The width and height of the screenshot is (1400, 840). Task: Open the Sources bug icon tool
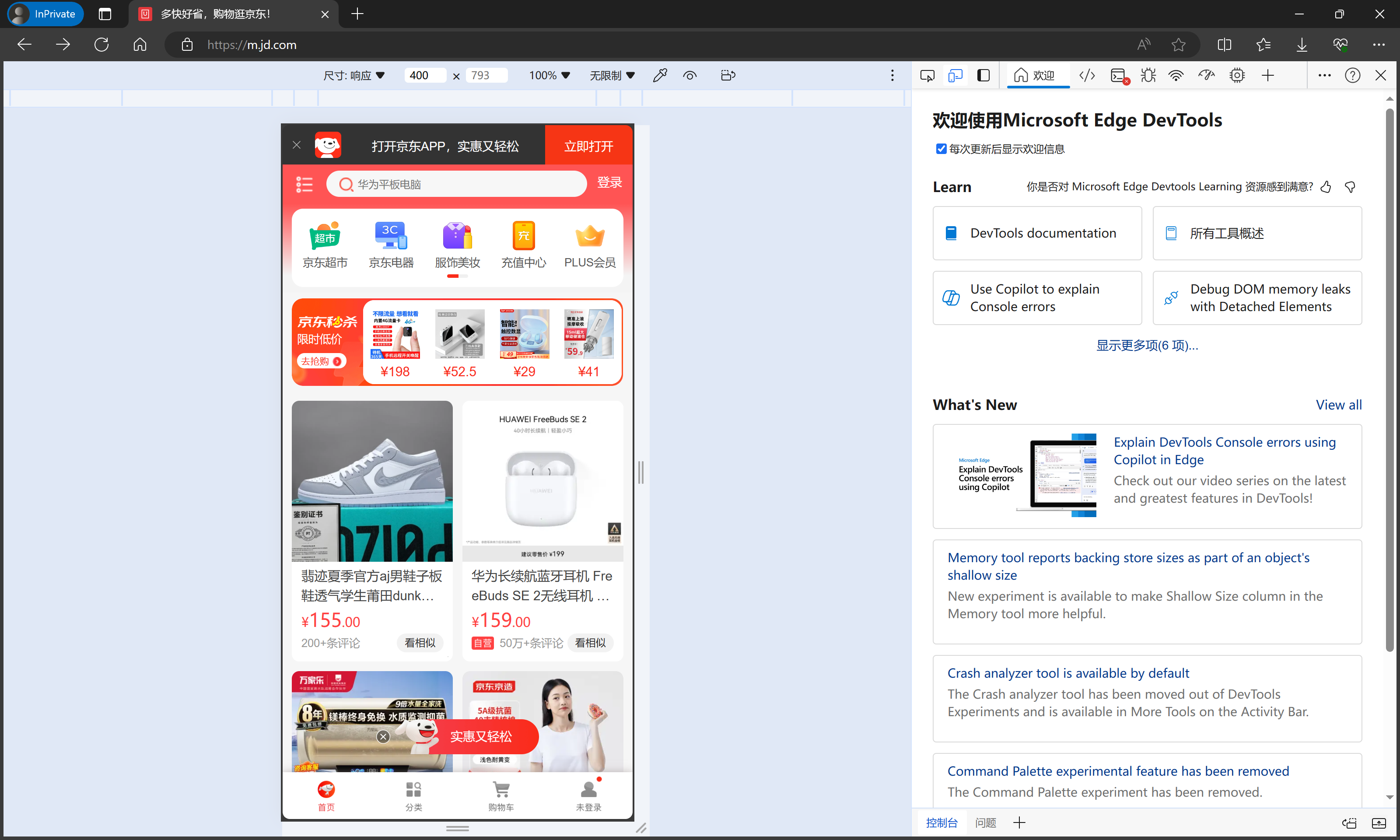1148,75
